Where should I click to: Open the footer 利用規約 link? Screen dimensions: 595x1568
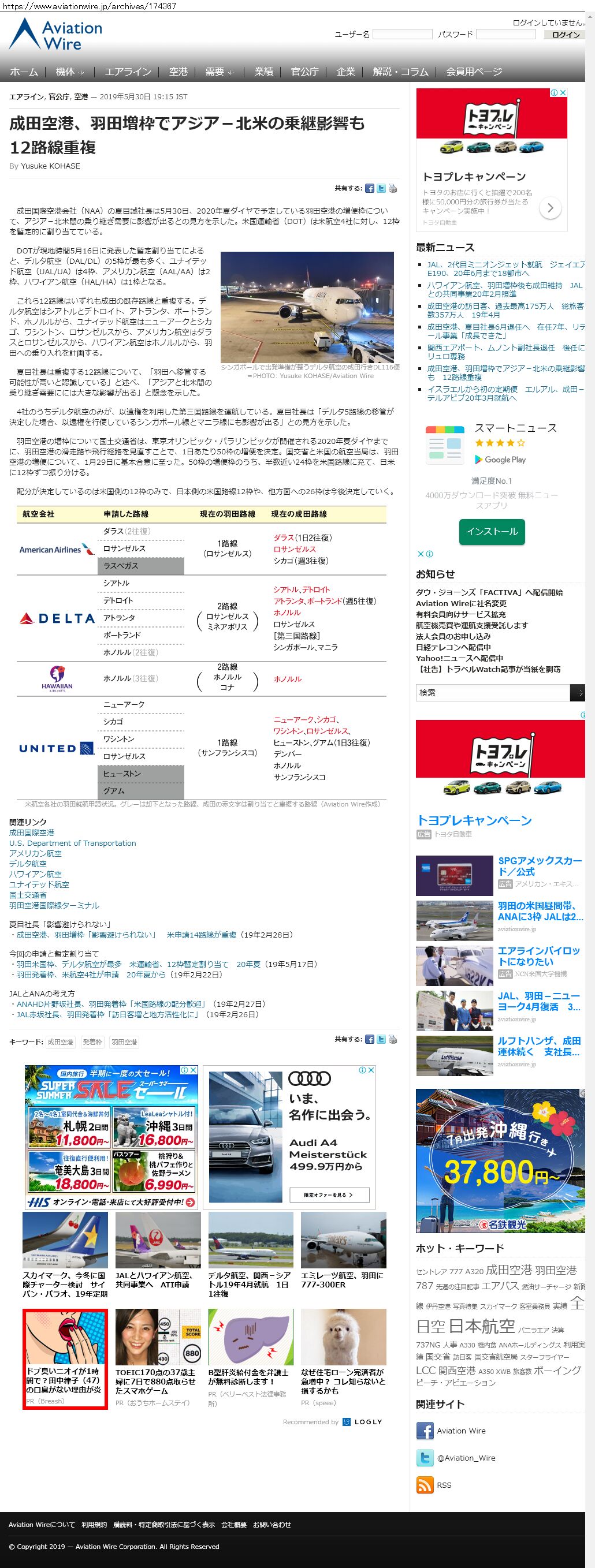[94, 1525]
